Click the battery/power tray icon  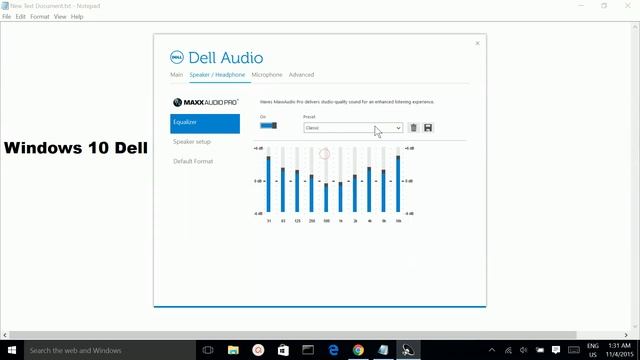point(540,350)
